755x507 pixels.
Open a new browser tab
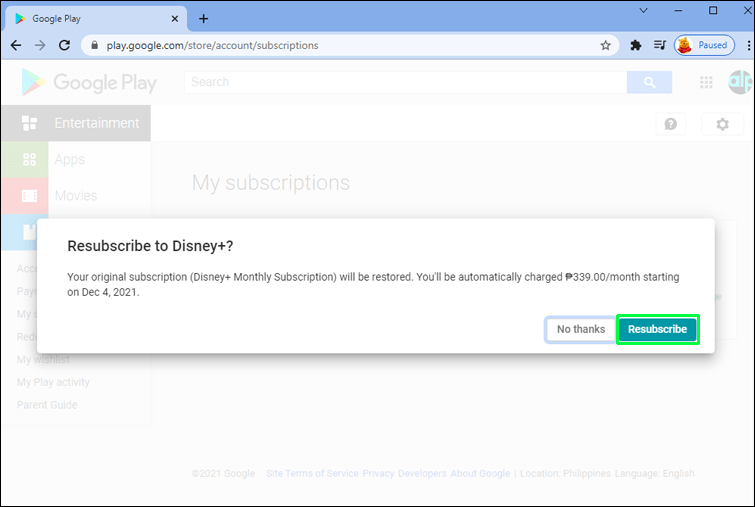coord(204,19)
